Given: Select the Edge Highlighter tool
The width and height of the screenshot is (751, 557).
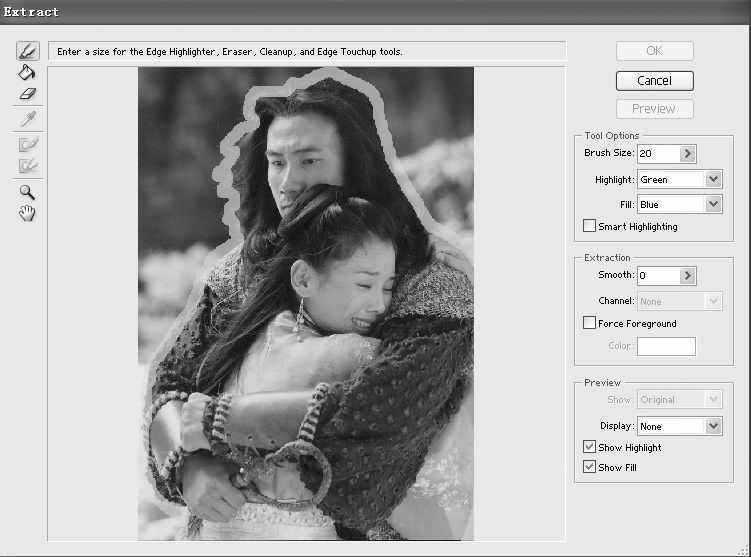Looking at the screenshot, I should tap(27, 51).
